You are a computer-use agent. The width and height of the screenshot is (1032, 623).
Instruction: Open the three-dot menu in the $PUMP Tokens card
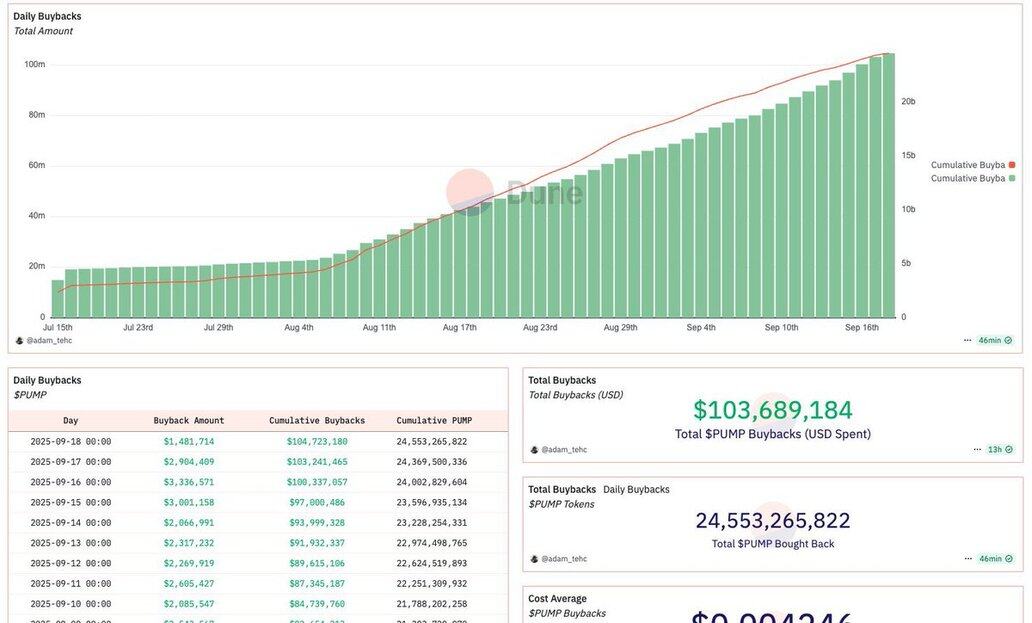pyautogui.click(x=968, y=559)
